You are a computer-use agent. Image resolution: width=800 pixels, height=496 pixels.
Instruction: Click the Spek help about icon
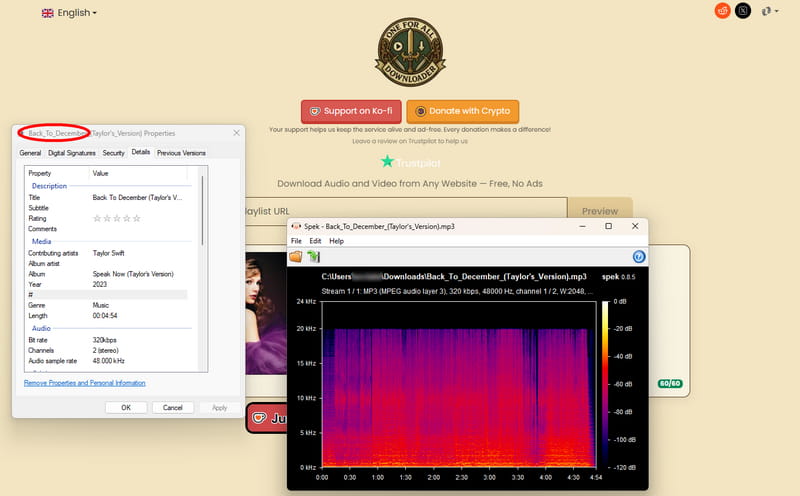click(639, 256)
